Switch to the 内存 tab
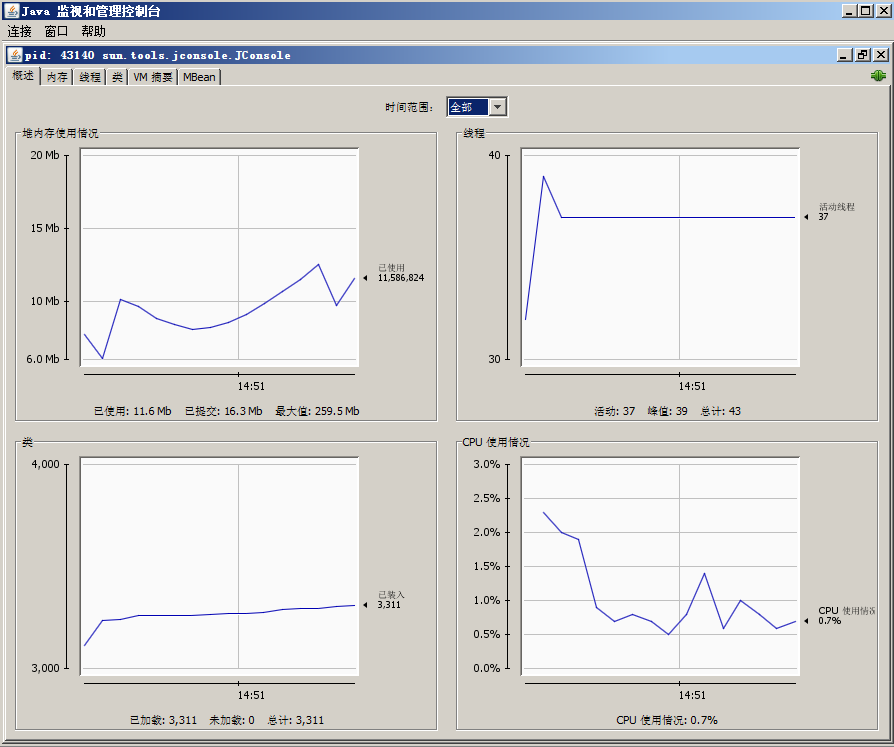 [57, 77]
